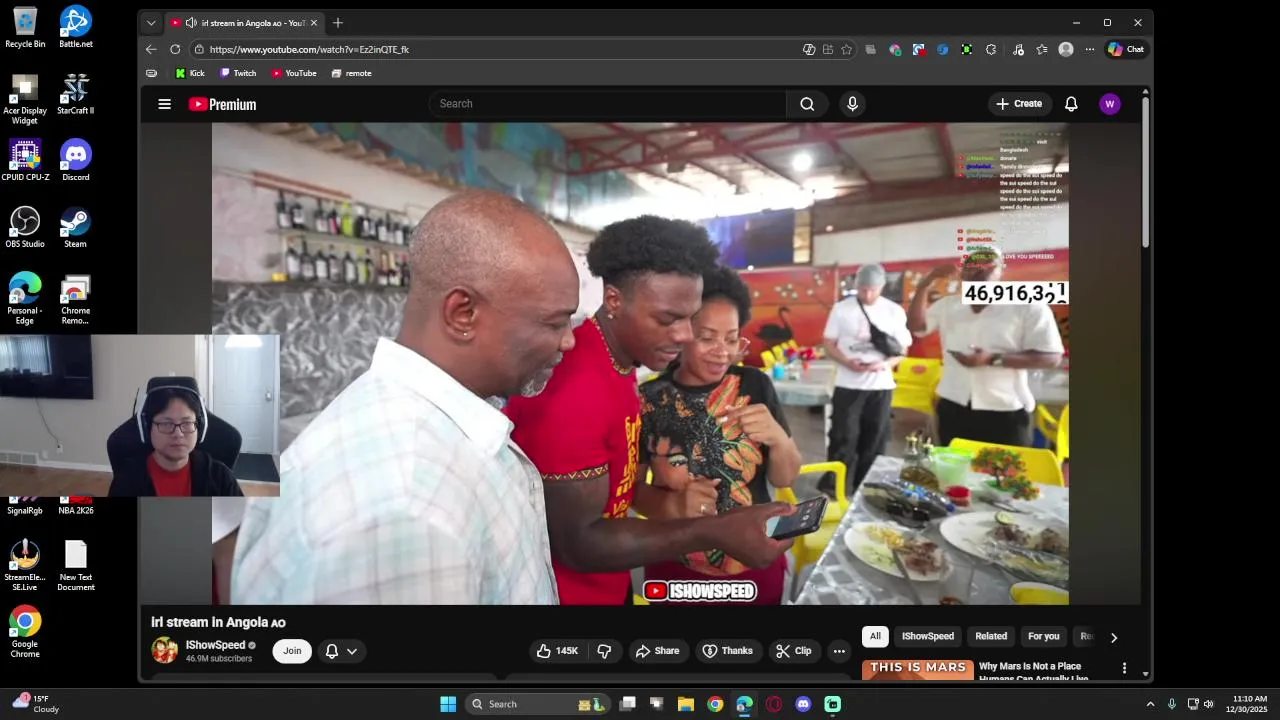
Task: Click the taskbar Search box
Action: pos(538,704)
